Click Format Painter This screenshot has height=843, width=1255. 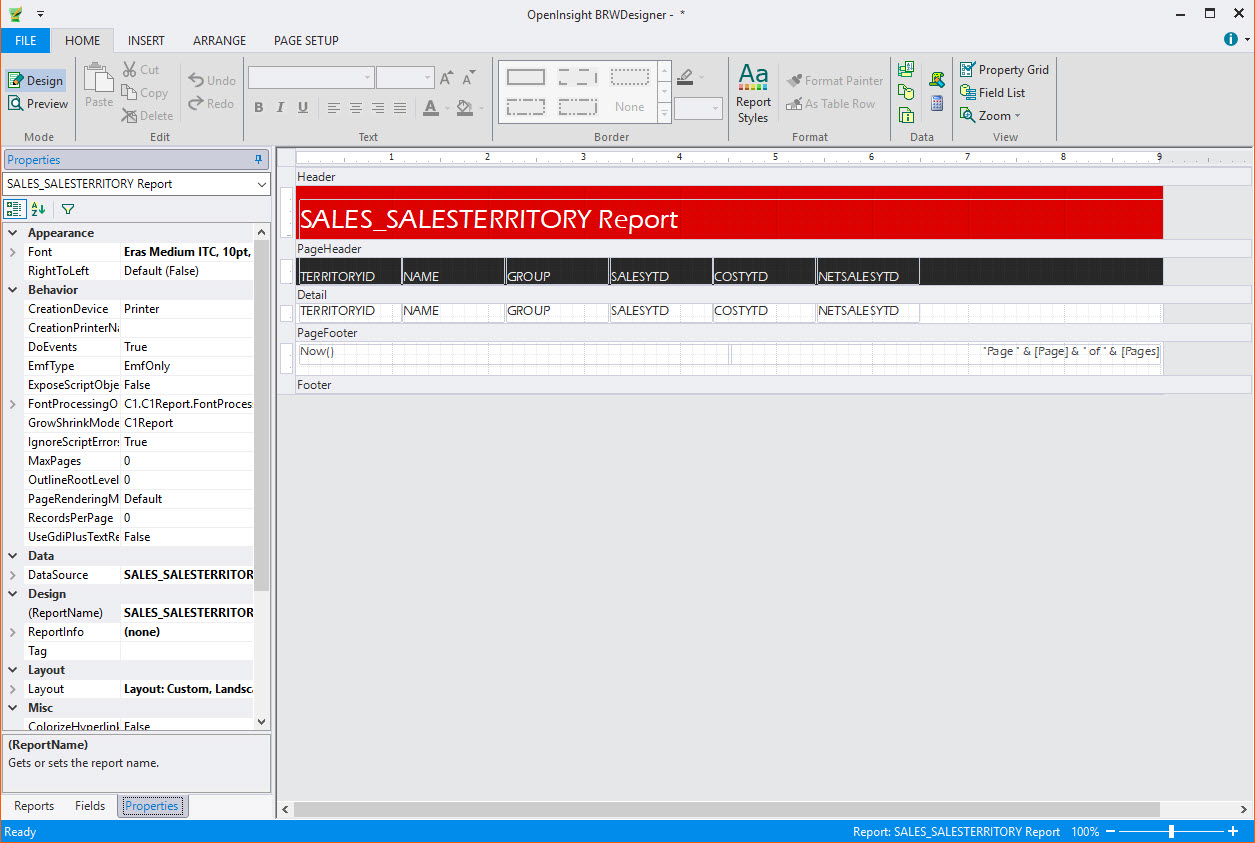pos(835,81)
